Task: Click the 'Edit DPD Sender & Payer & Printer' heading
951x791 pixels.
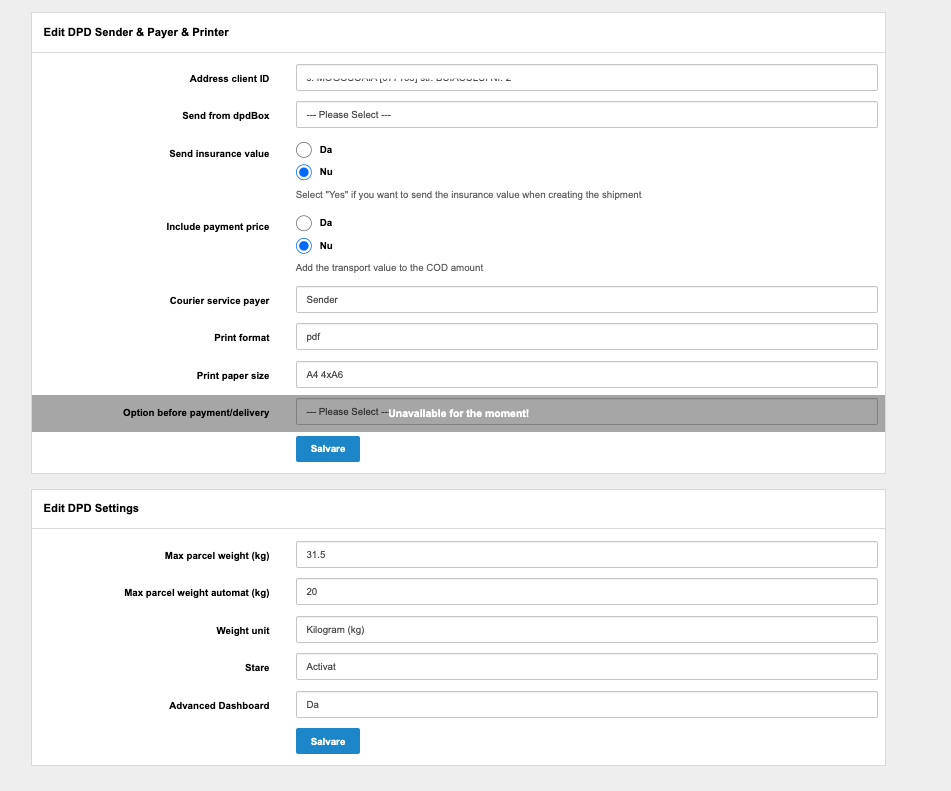Action: [x=136, y=32]
